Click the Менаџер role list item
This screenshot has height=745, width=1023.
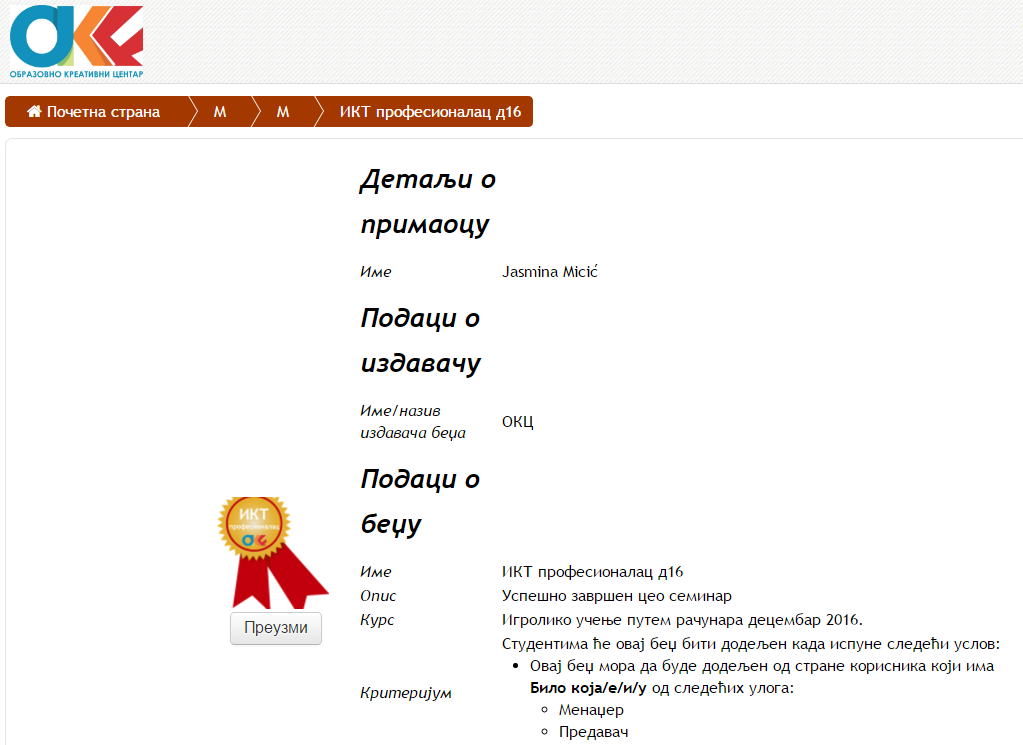pyautogui.click(x=591, y=710)
